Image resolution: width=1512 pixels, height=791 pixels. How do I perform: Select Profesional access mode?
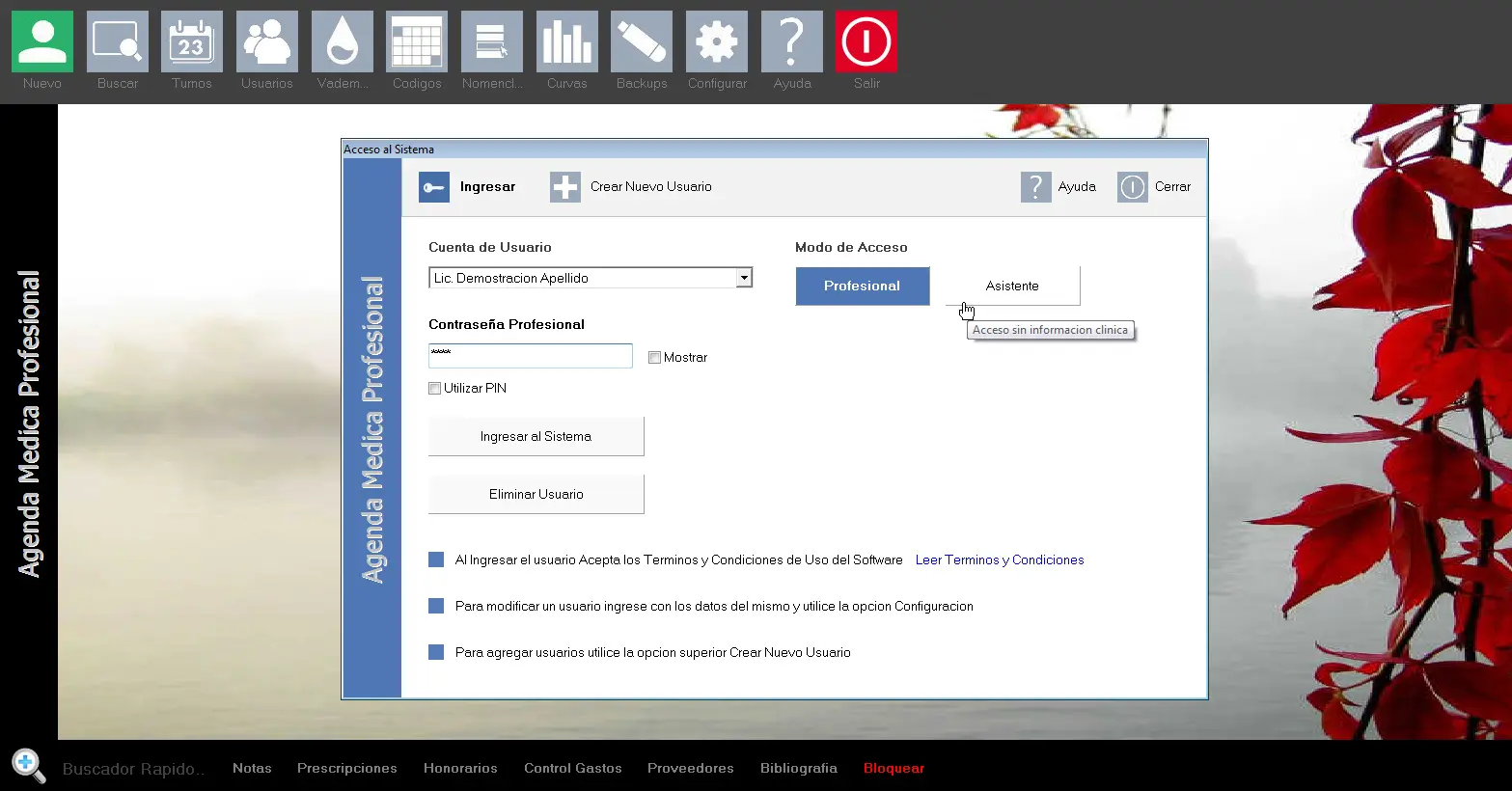pos(863,286)
